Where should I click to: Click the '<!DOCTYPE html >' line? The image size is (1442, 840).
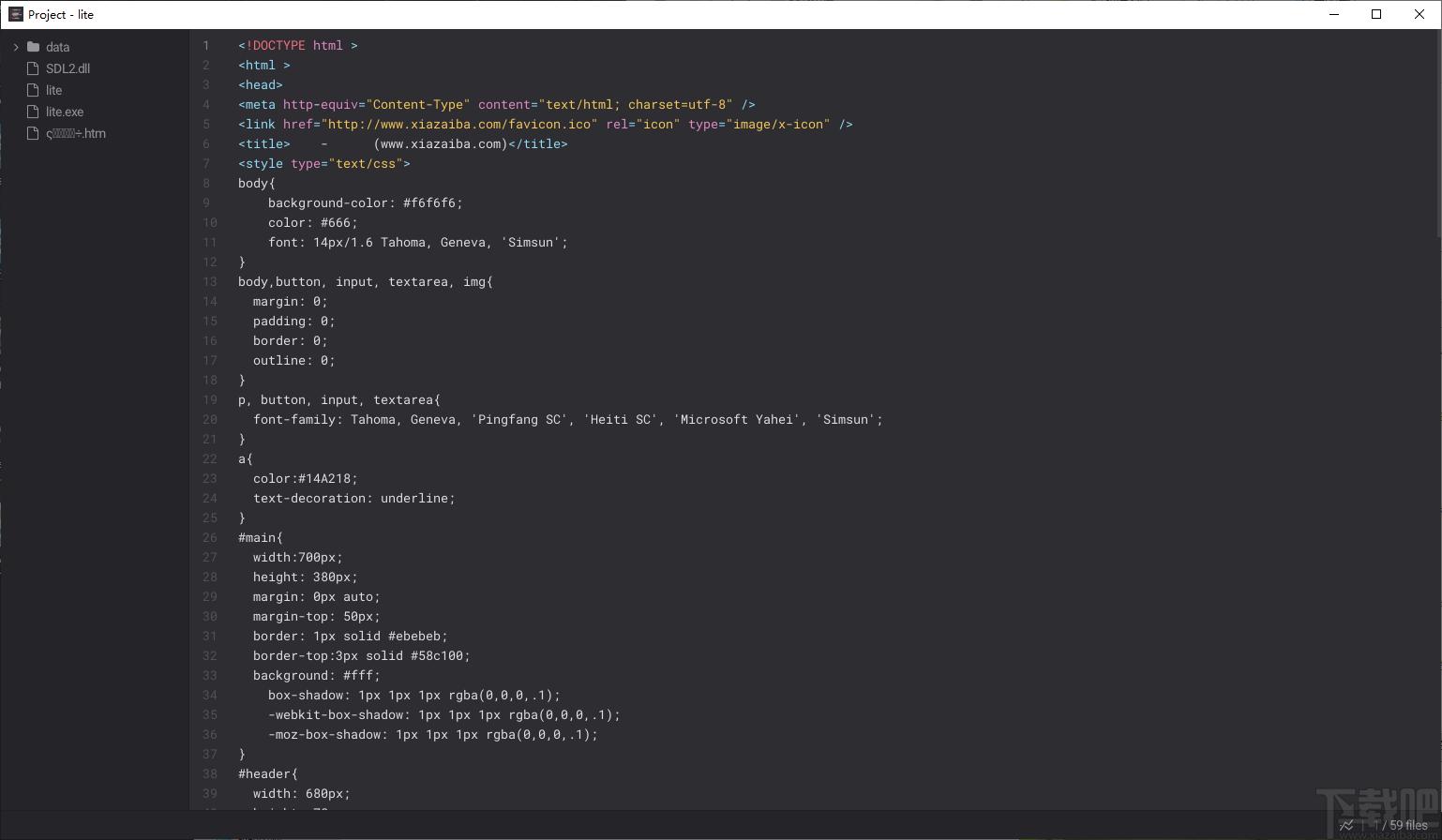(298, 45)
